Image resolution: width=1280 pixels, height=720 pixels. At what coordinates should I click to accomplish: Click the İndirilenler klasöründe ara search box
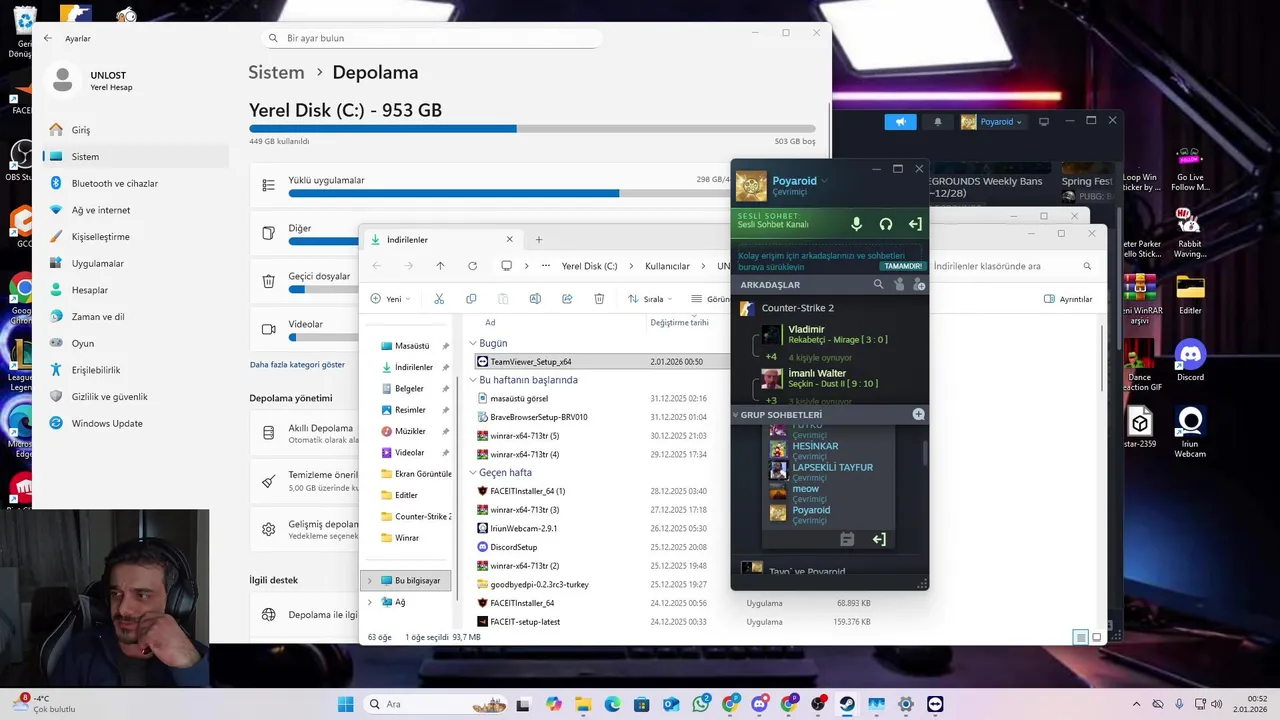[x=1012, y=266]
